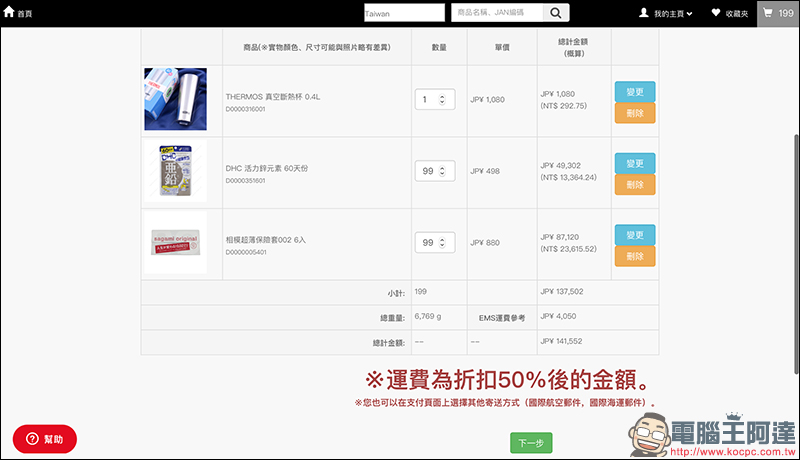The height and width of the screenshot is (460, 800).
Task: Open THERMOS 真空斷熱杯 0.4L product name
Action: click(273, 96)
